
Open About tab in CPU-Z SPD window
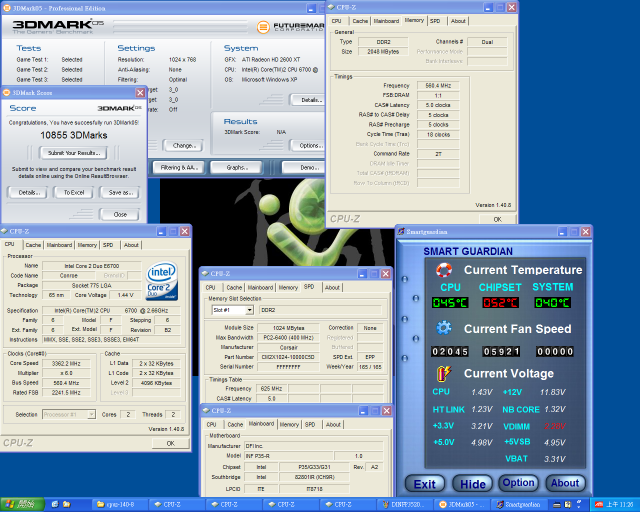click(332, 287)
